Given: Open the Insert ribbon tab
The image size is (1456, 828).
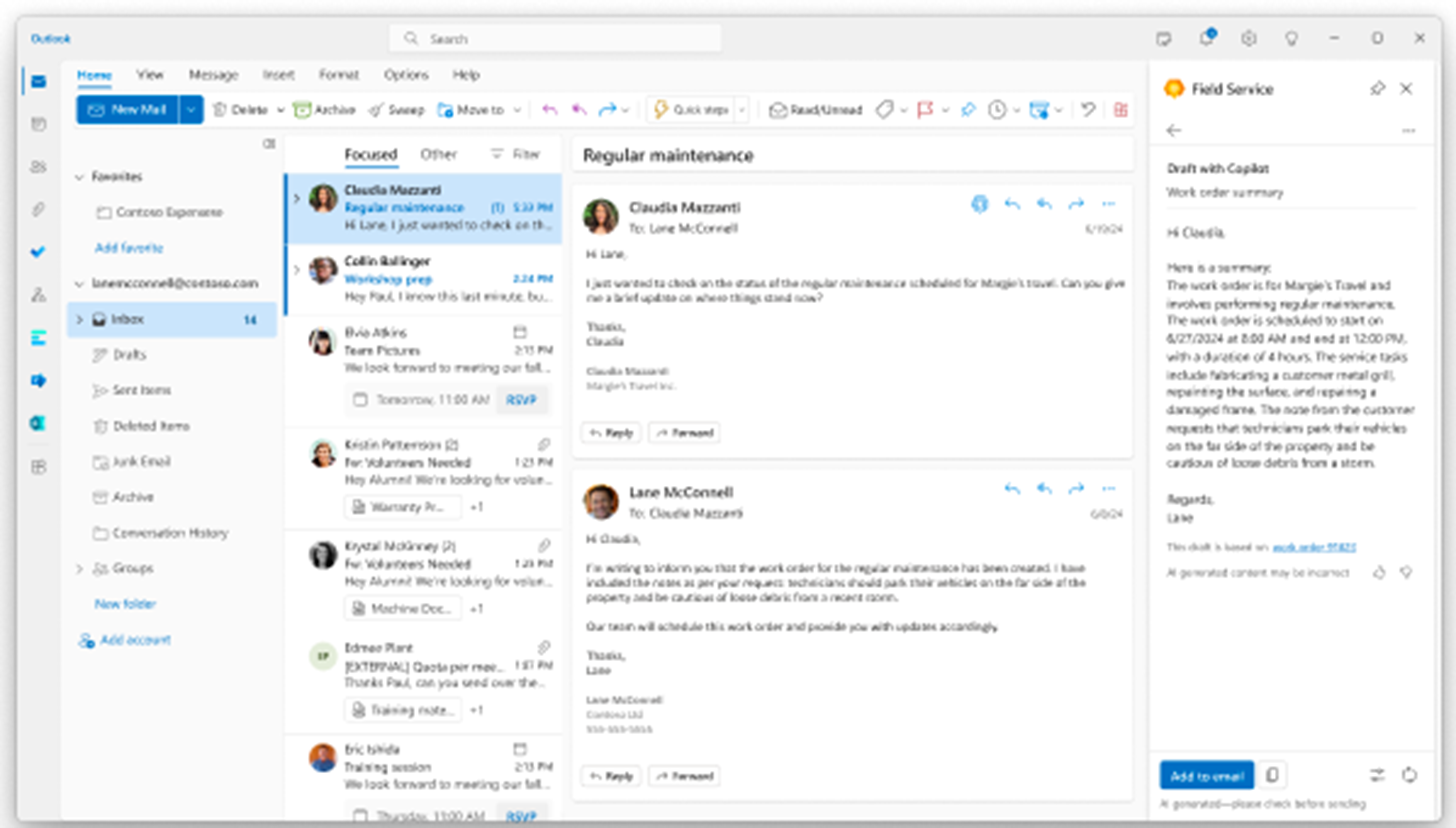Looking at the screenshot, I should tap(278, 75).
